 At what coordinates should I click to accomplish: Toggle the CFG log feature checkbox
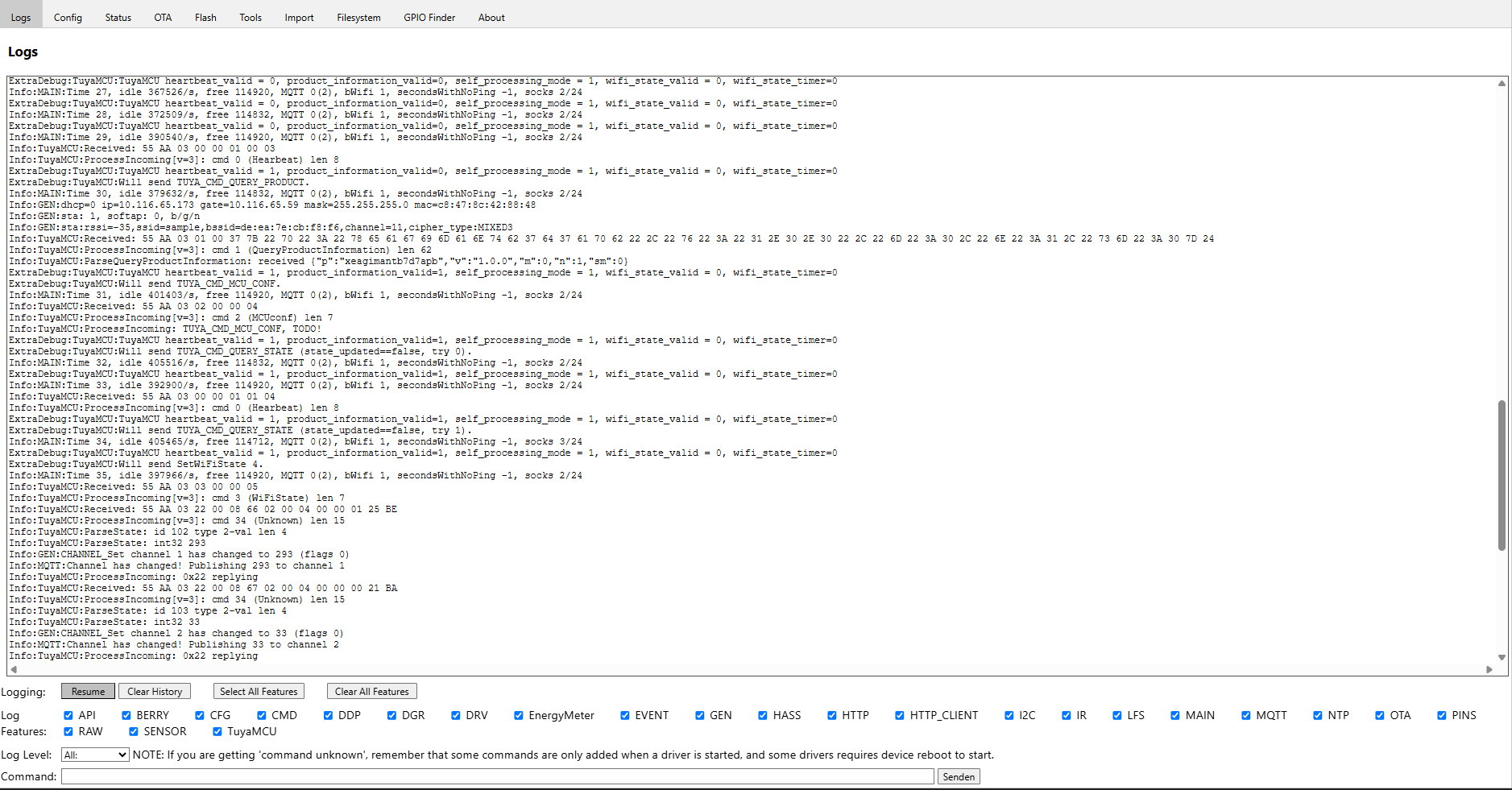click(200, 715)
